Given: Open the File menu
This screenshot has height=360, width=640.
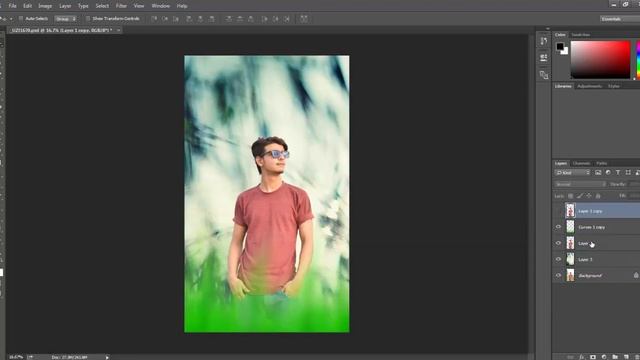Looking at the screenshot, I should (x=12, y=6).
